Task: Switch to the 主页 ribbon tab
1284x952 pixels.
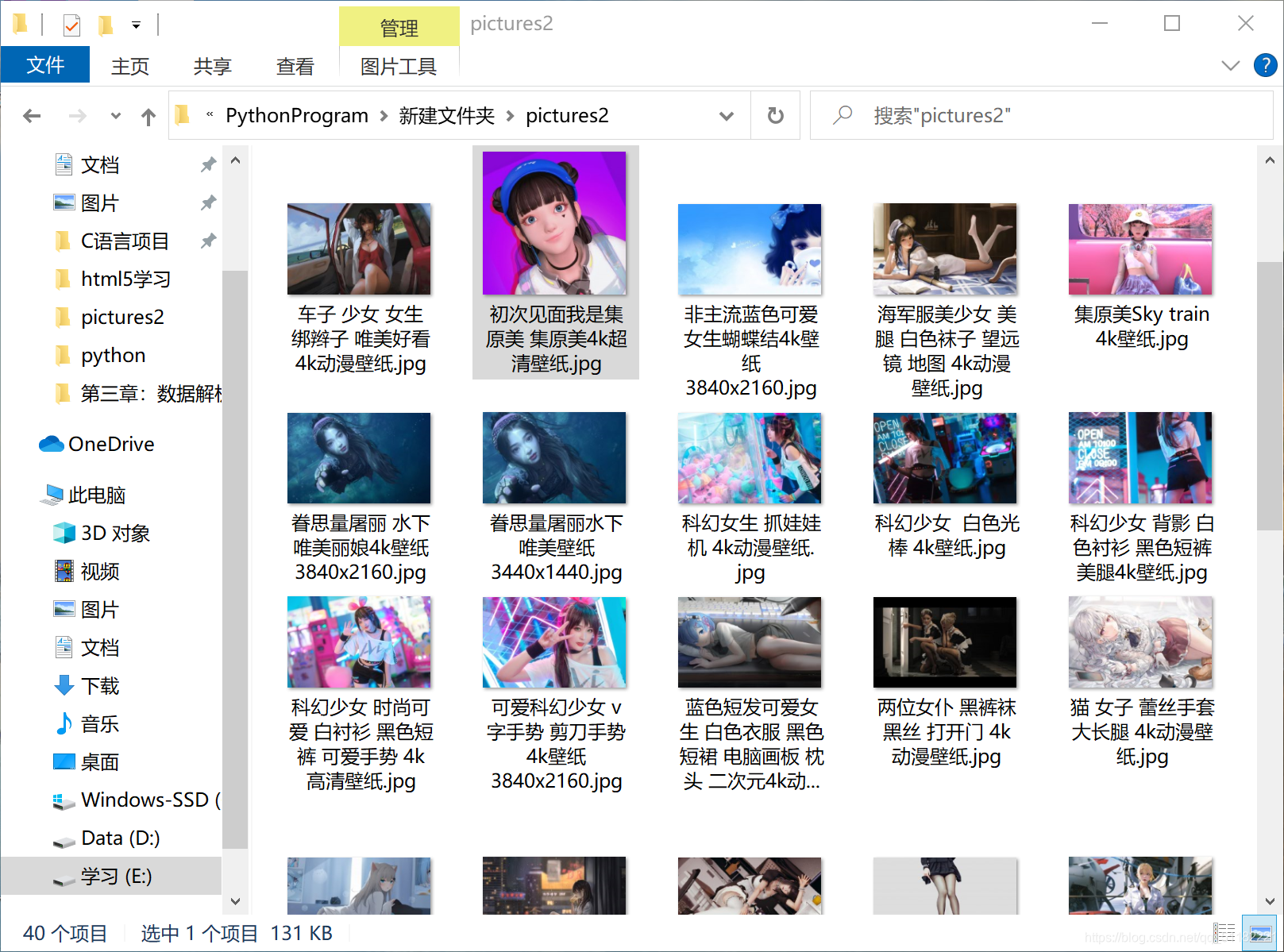Action: 130,66
